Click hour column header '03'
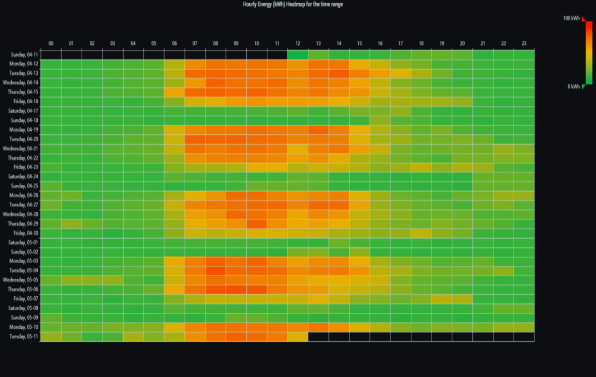This screenshot has width=596, height=377. (113, 44)
